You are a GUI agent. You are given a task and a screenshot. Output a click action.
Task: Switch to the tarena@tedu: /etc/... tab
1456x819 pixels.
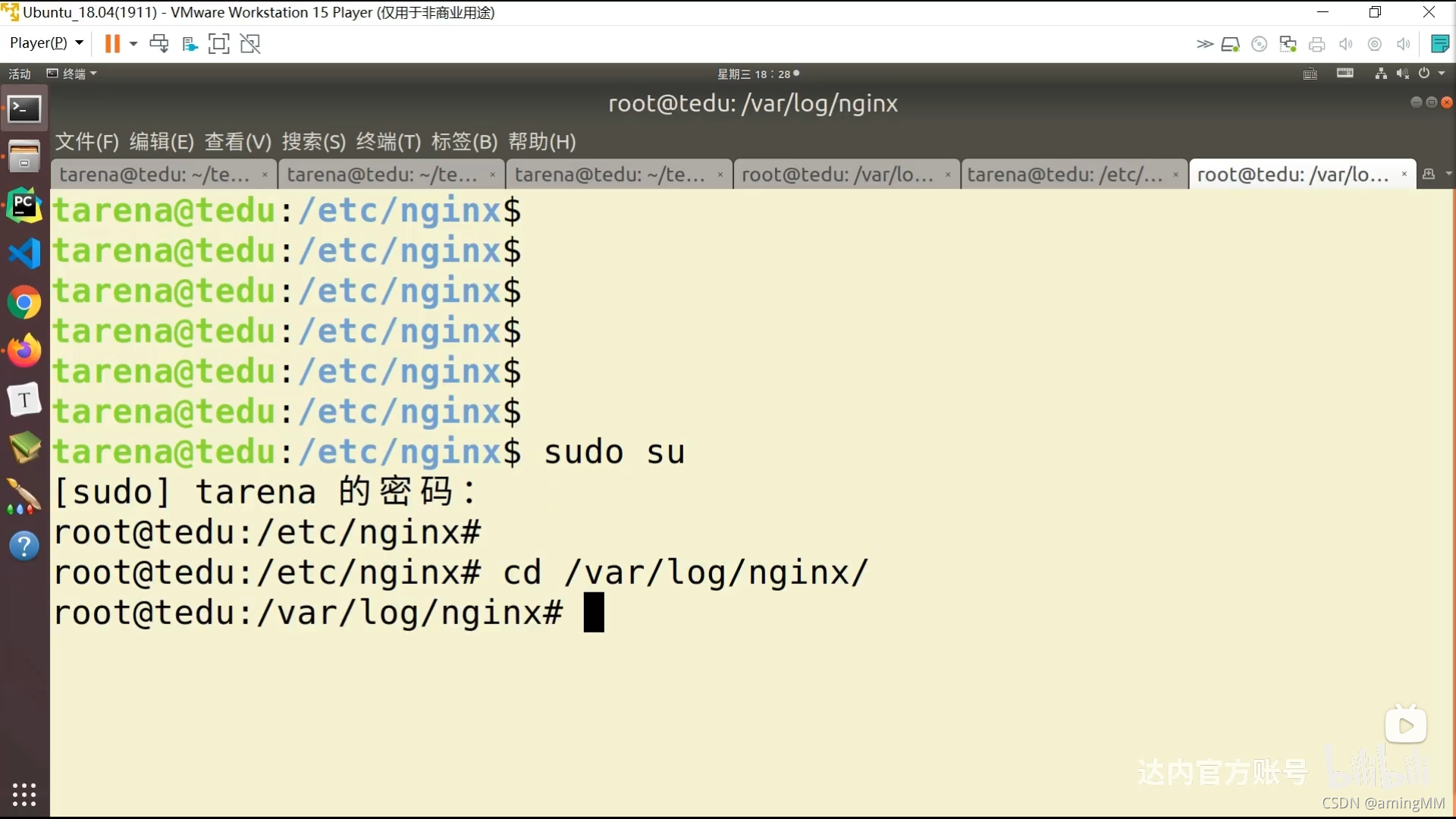[x=1065, y=174]
